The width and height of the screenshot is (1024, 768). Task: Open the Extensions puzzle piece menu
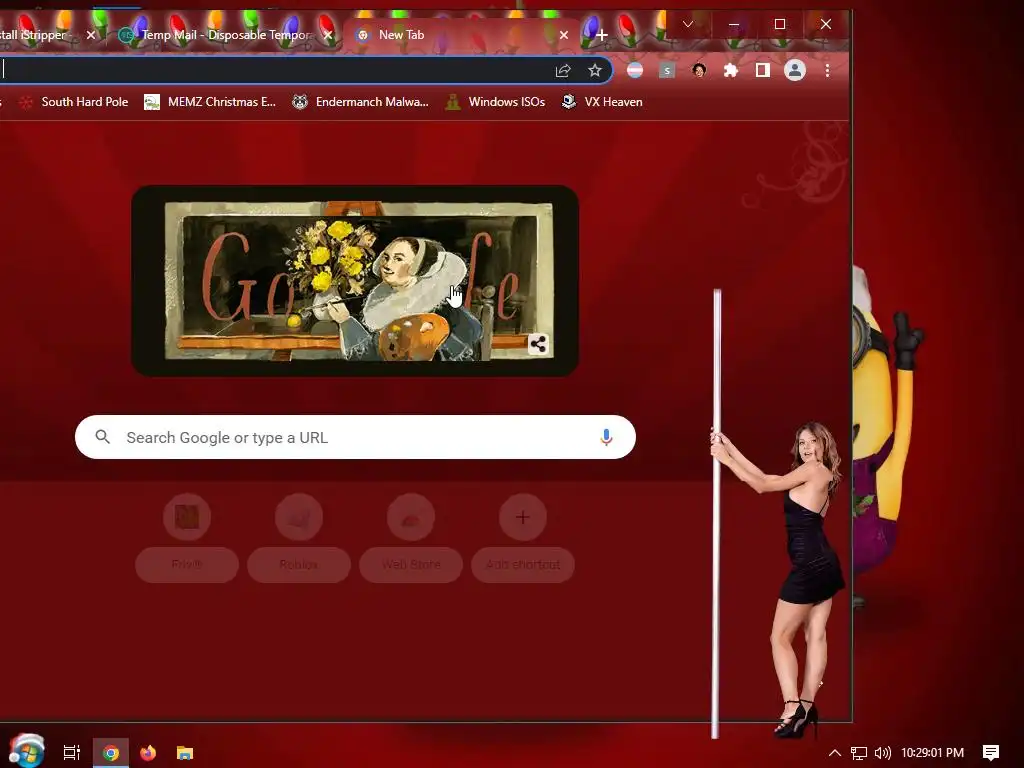[x=731, y=71]
